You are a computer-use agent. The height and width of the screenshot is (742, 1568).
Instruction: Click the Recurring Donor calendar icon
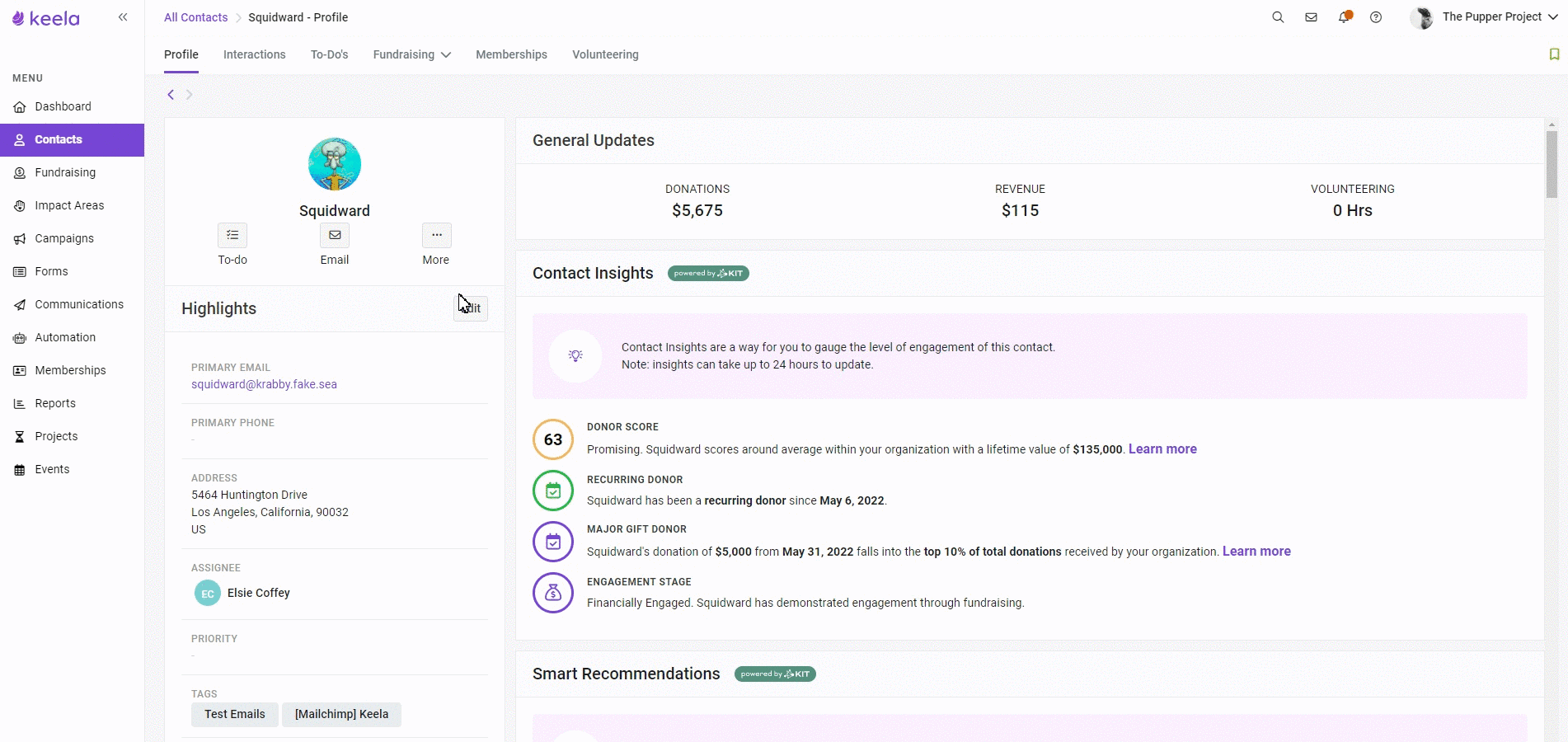[553, 491]
